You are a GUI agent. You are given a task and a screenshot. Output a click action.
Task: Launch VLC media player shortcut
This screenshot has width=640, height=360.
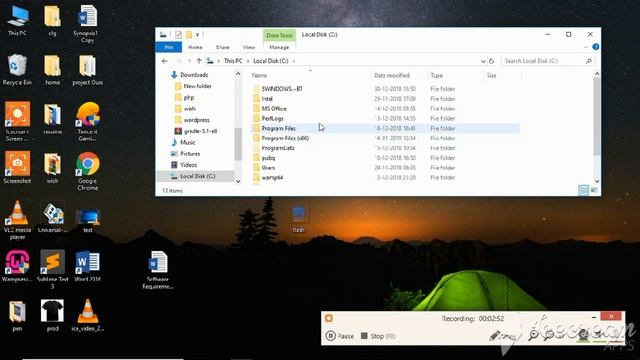click(17, 220)
